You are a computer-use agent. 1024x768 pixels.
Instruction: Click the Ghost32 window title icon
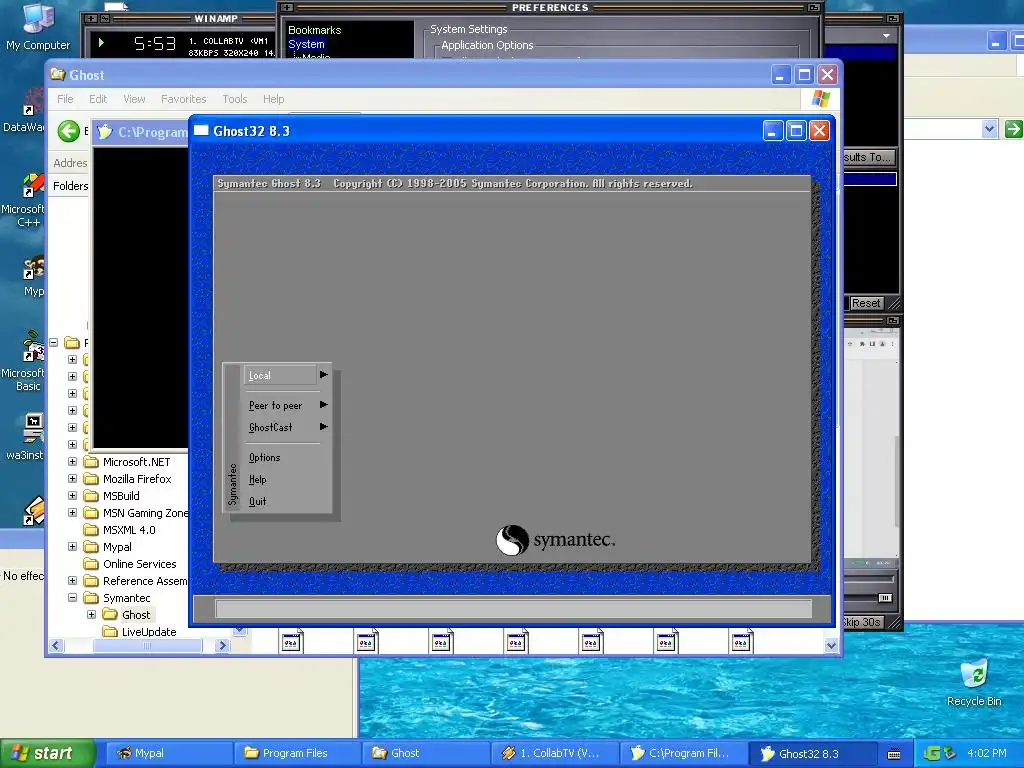(x=201, y=131)
